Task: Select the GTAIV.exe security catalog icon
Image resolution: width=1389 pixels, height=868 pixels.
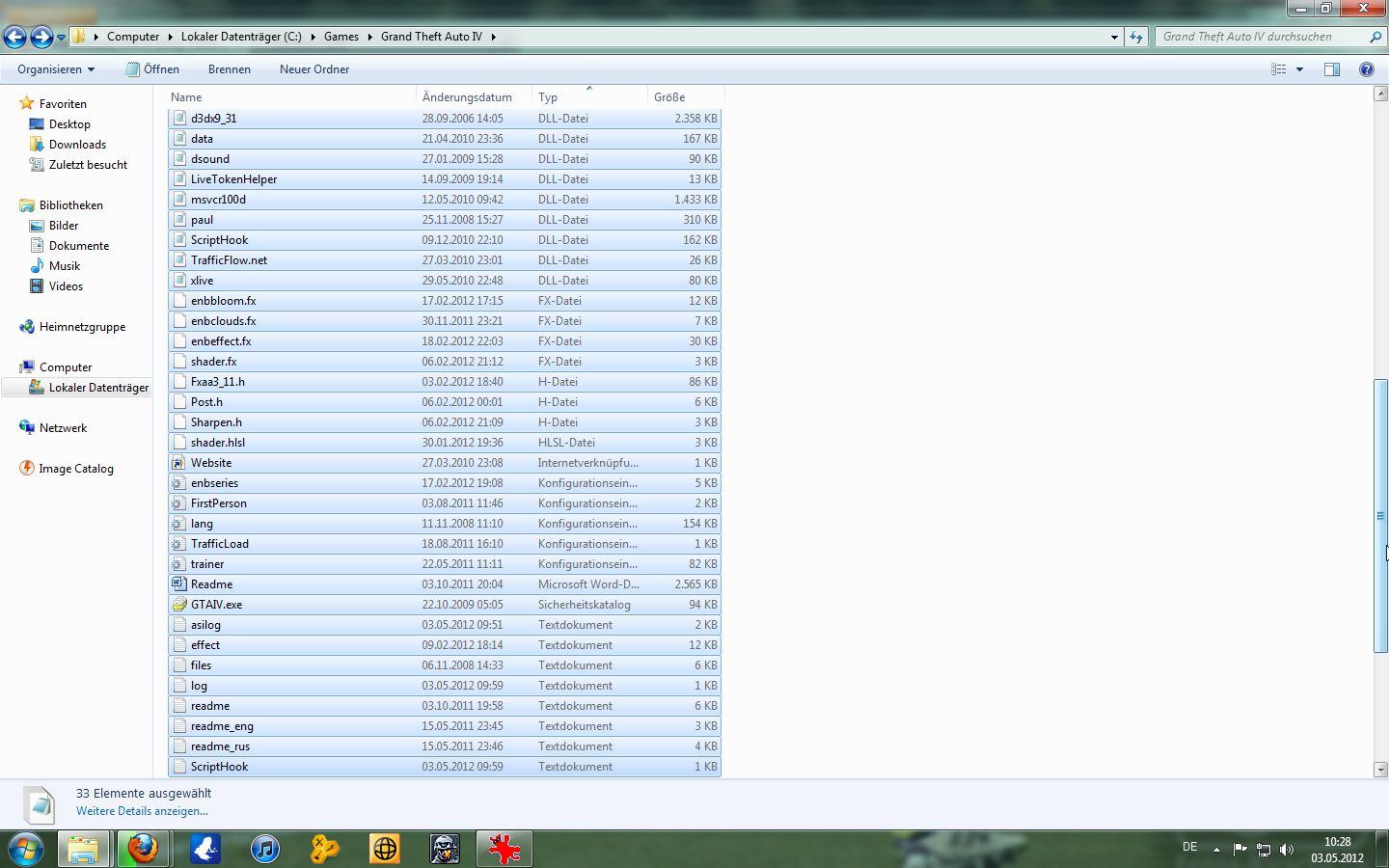Action: pyautogui.click(x=178, y=605)
